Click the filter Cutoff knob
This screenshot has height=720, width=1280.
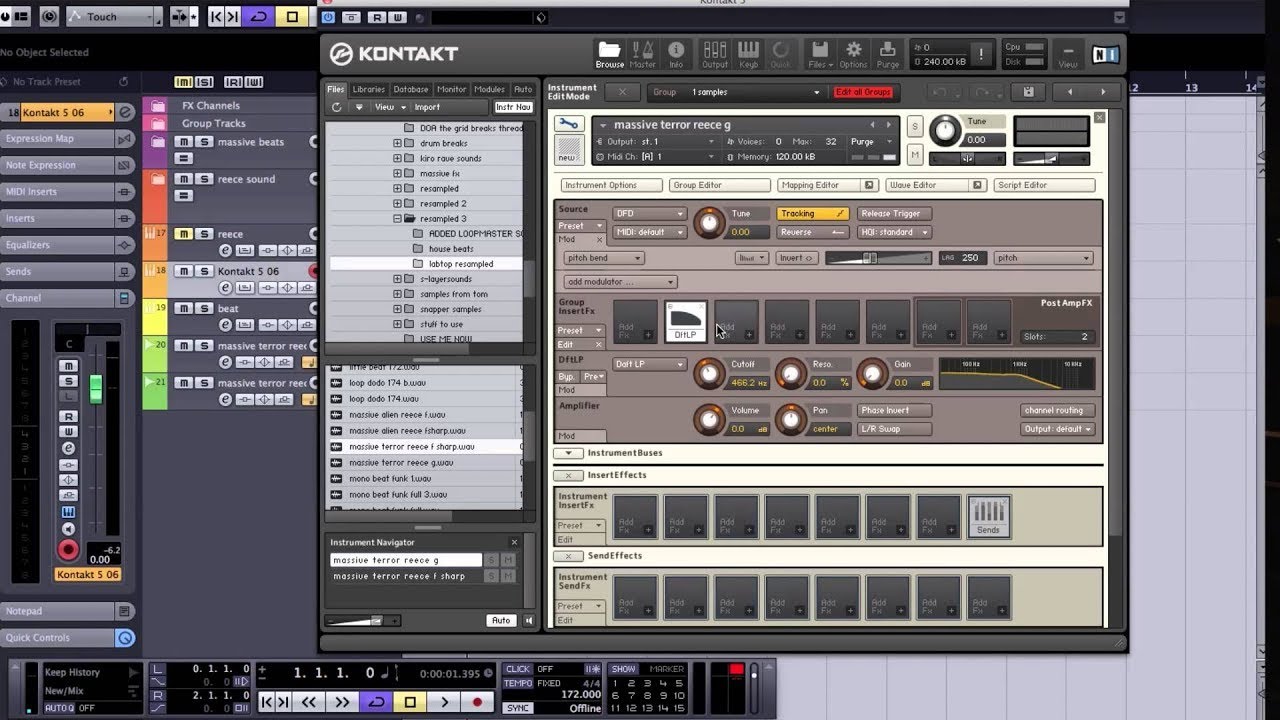tap(709, 373)
